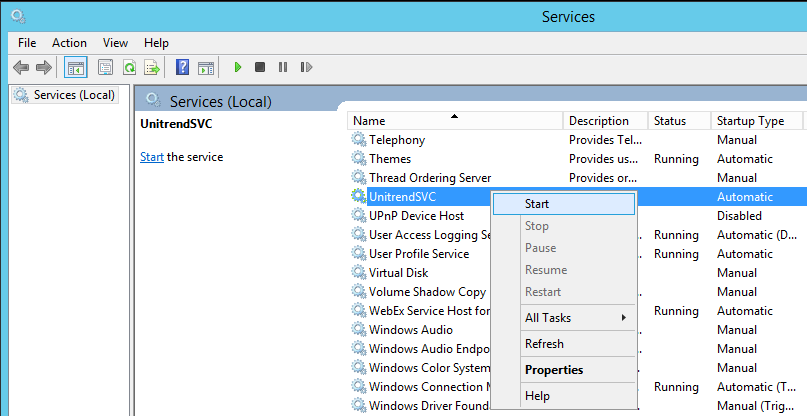Click the Back arrow toolbar icon
The image size is (807, 416).
point(21,67)
